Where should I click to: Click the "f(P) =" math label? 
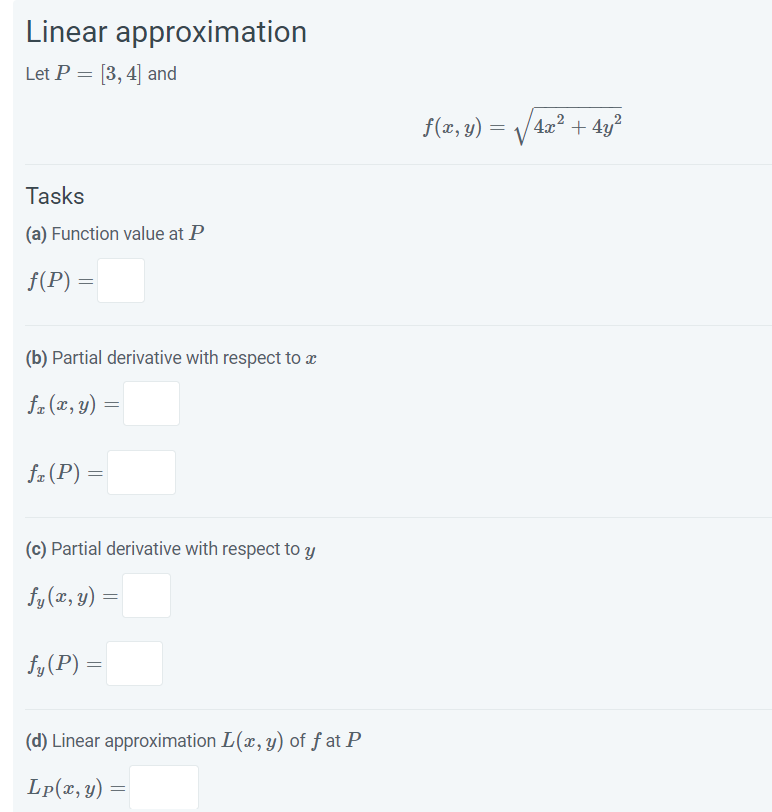pyautogui.click(x=61, y=281)
